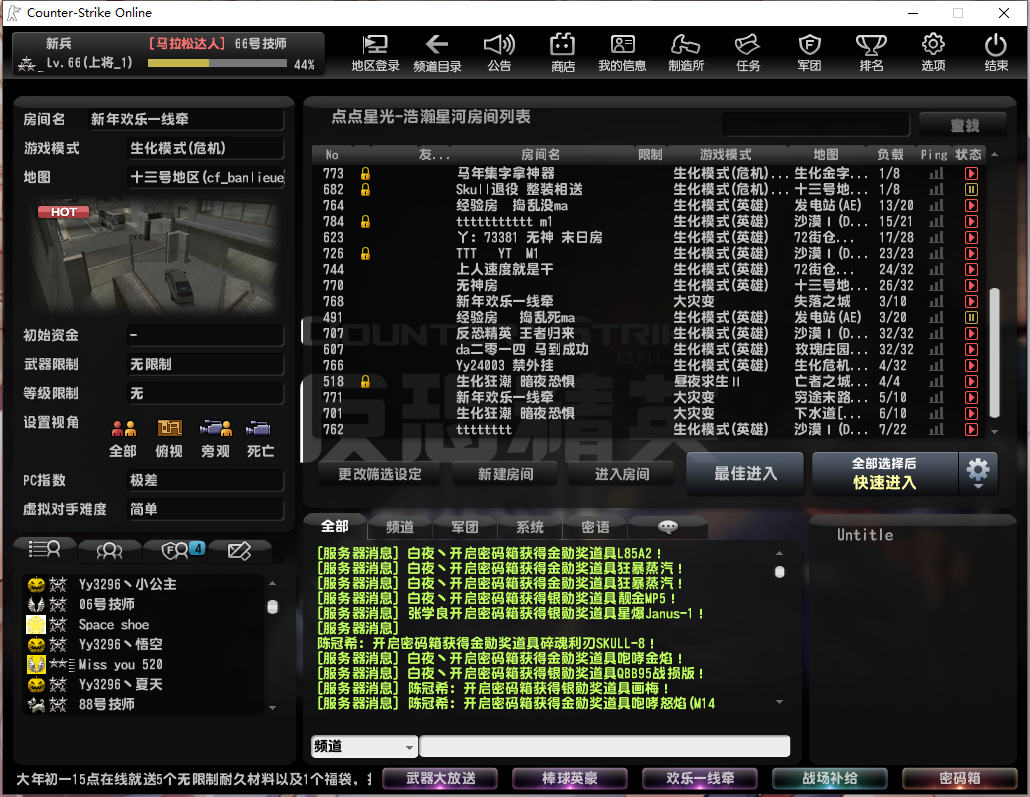Image resolution: width=1030 pixels, height=797 pixels.
Task: Select the 军团 chat tab
Action: (x=465, y=527)
